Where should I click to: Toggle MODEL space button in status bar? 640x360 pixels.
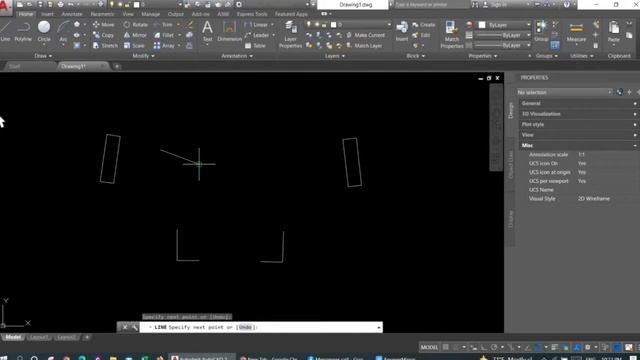pos(429,347)
